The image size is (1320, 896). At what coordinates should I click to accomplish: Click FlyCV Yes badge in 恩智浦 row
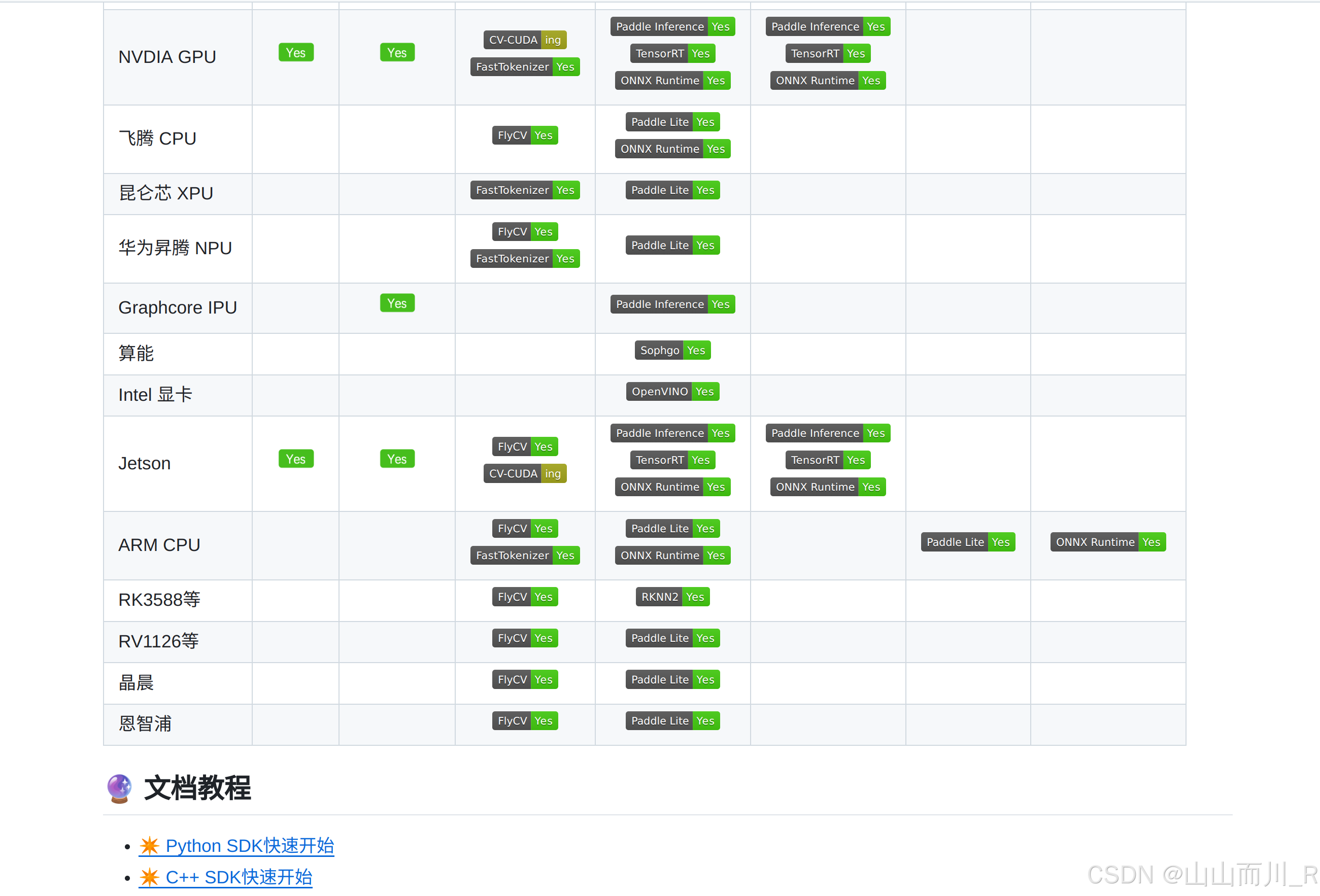tap(525, 721)
